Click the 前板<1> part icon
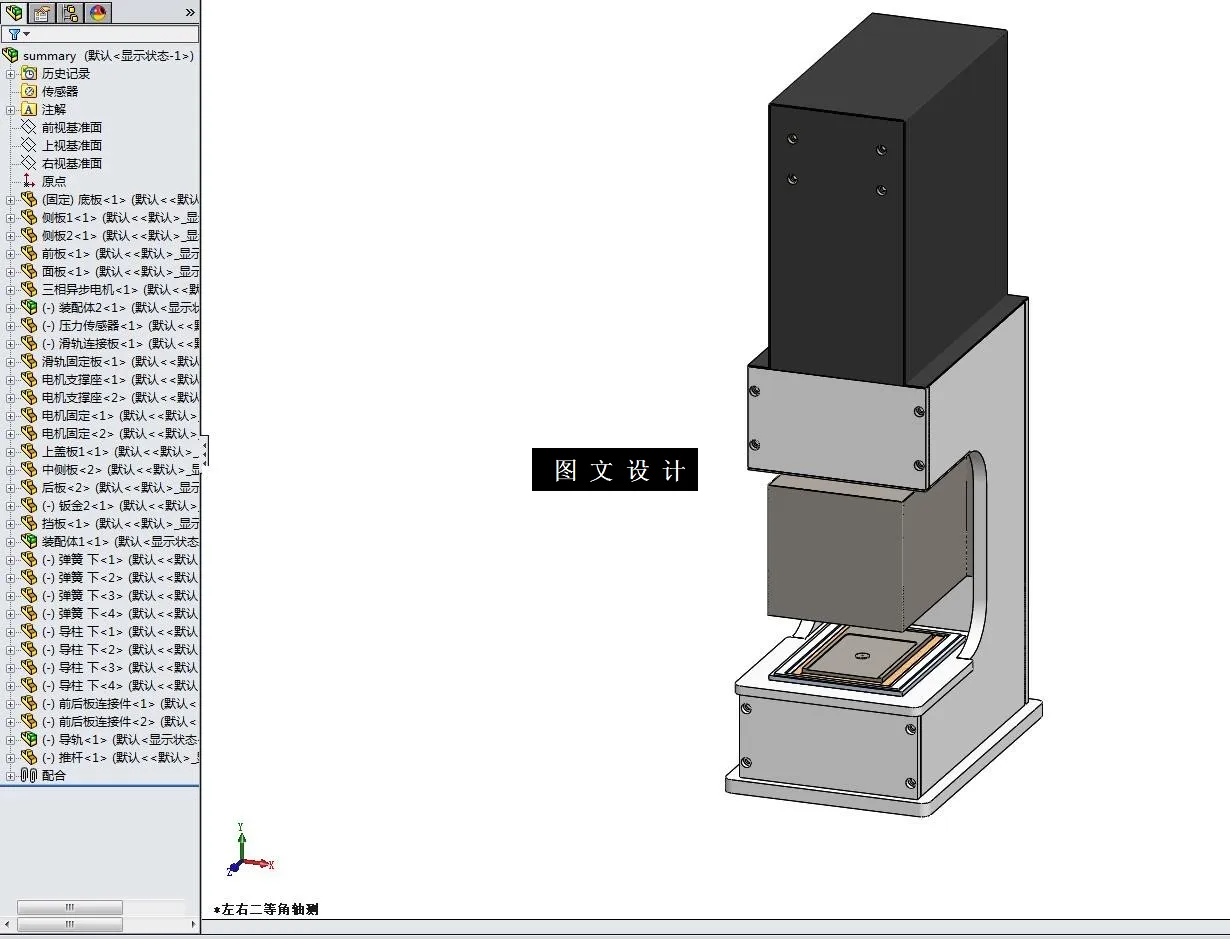1230x939 pixels. pyautogui.click(x=29, y=253)
